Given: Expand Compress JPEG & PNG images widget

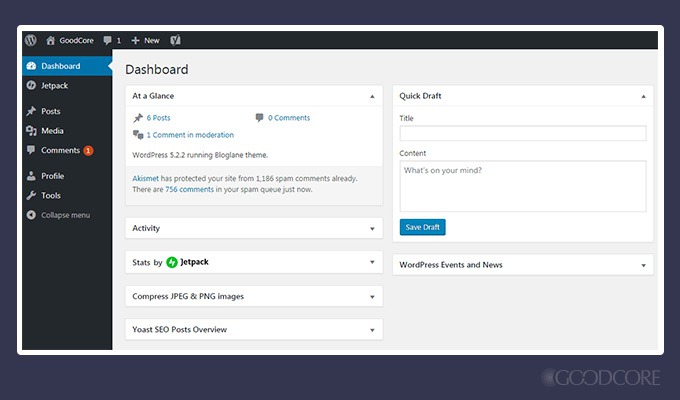Looking at the screenshot, I should coord(372,297).
